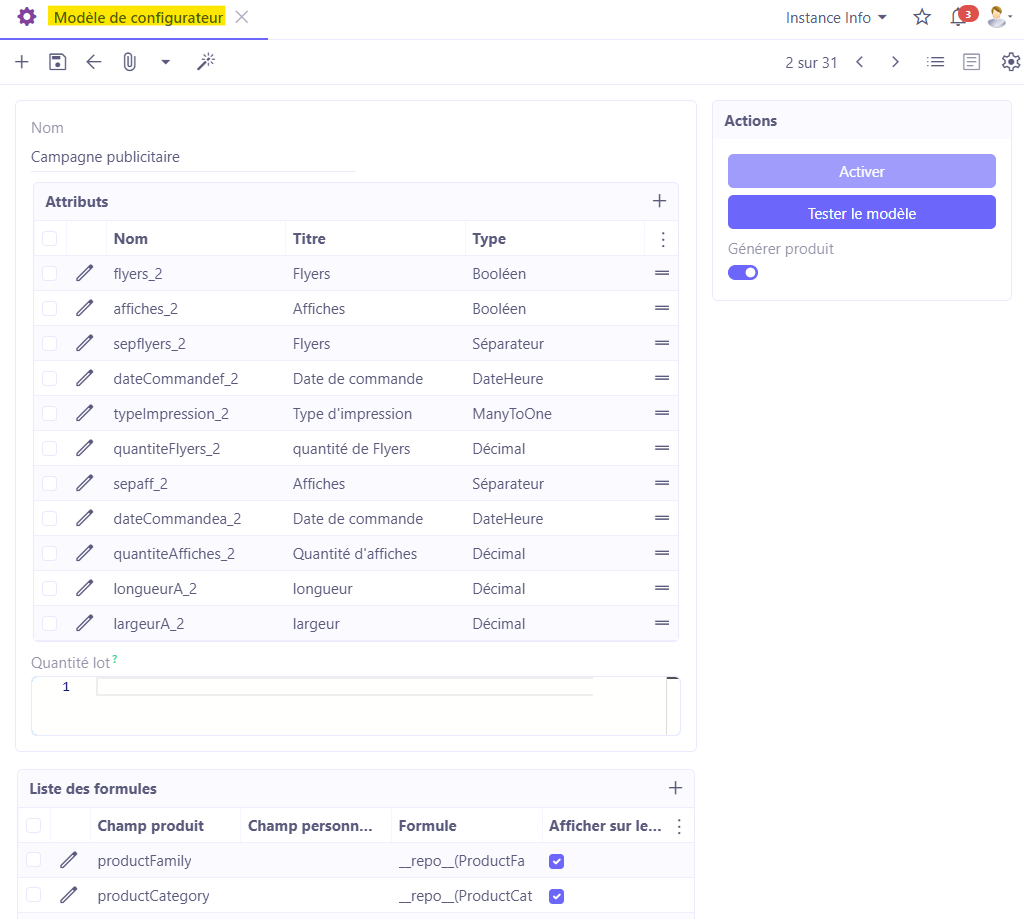This screenshot has height=919, width=1024.
Task: Edit the productFamily formula pencil icon
Action: pos(69,860)
